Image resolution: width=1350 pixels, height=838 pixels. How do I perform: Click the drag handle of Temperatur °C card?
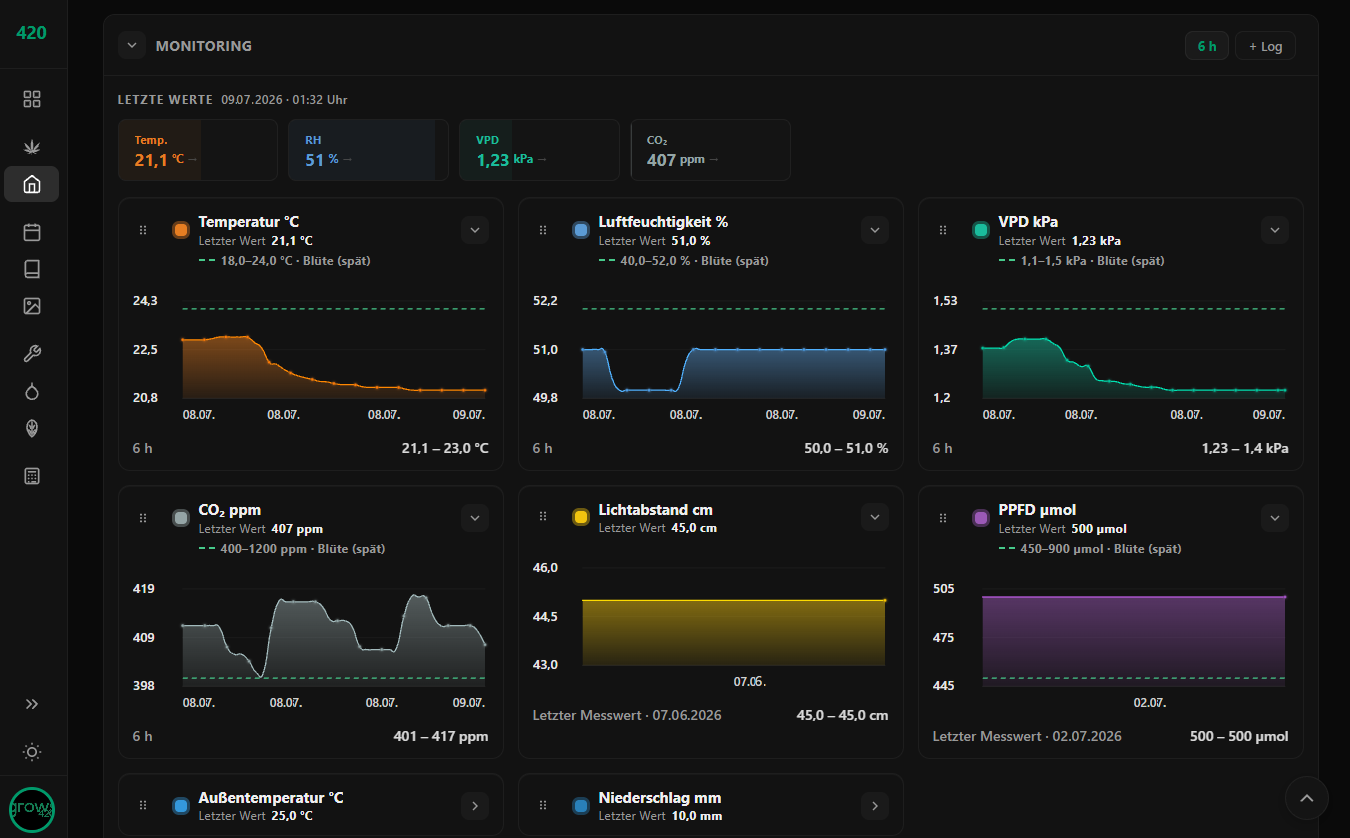(143, 230)
